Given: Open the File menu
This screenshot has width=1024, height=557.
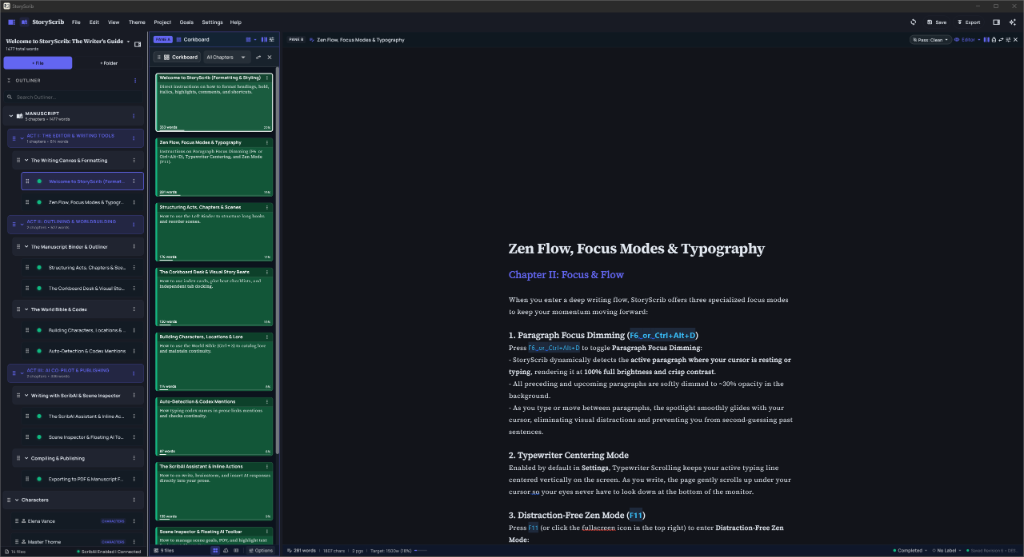Looking at the screenshot, I should click(76, 22).
